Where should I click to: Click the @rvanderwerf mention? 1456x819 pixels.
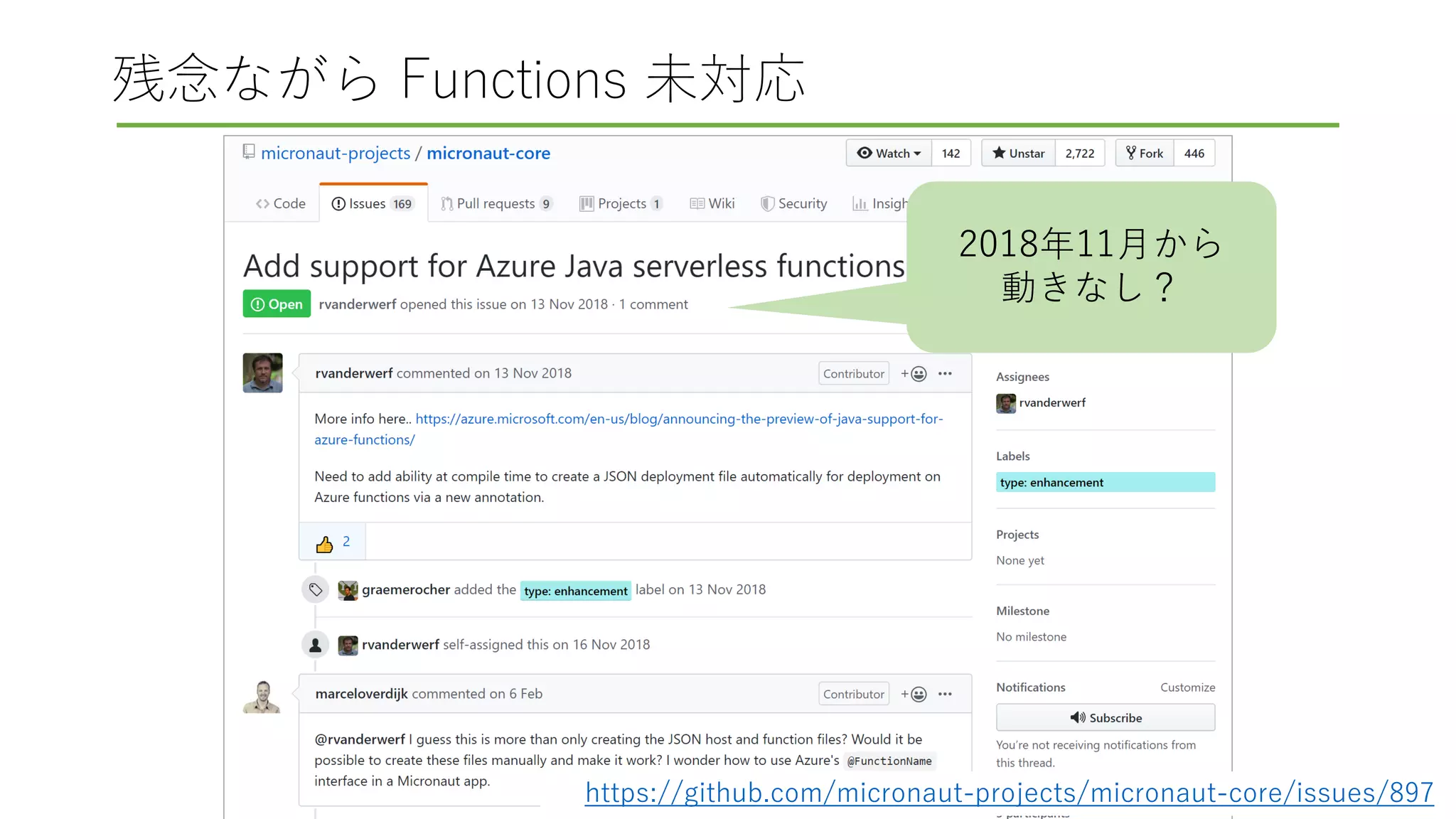point(360,739)
